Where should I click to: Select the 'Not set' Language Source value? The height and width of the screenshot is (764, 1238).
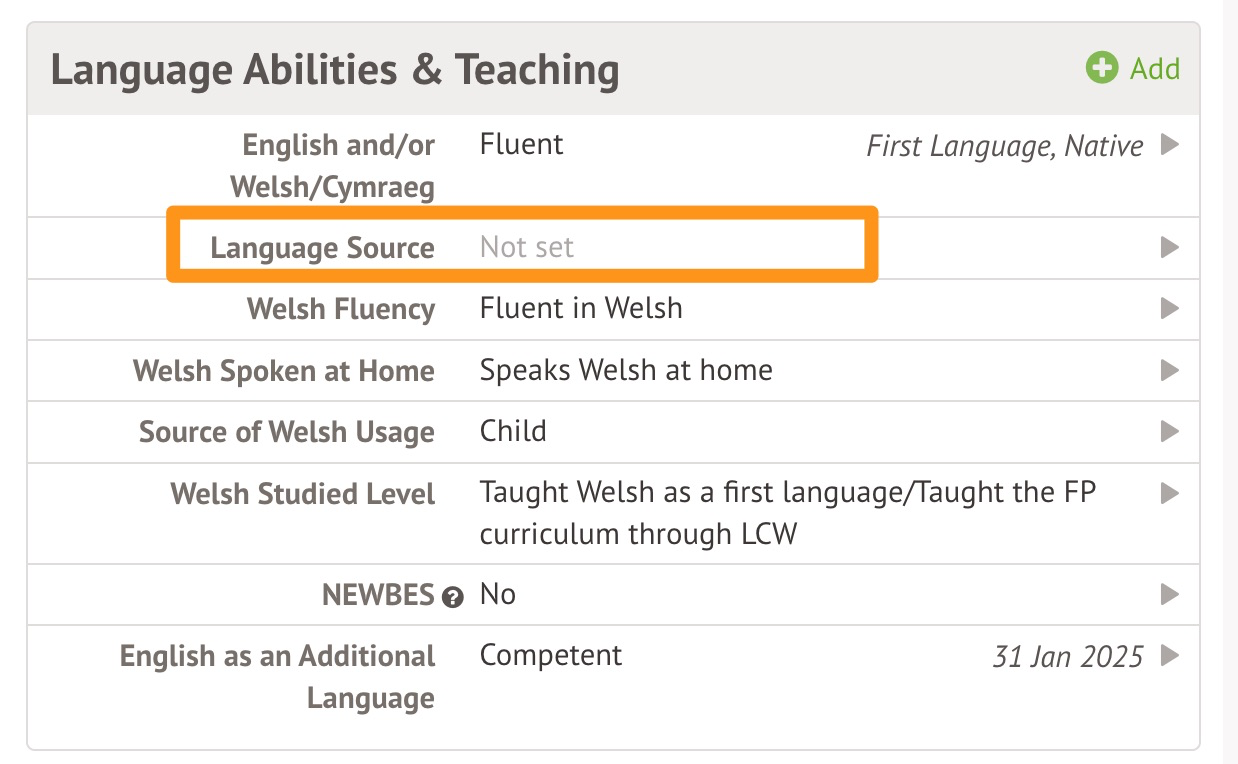[527, 247]
